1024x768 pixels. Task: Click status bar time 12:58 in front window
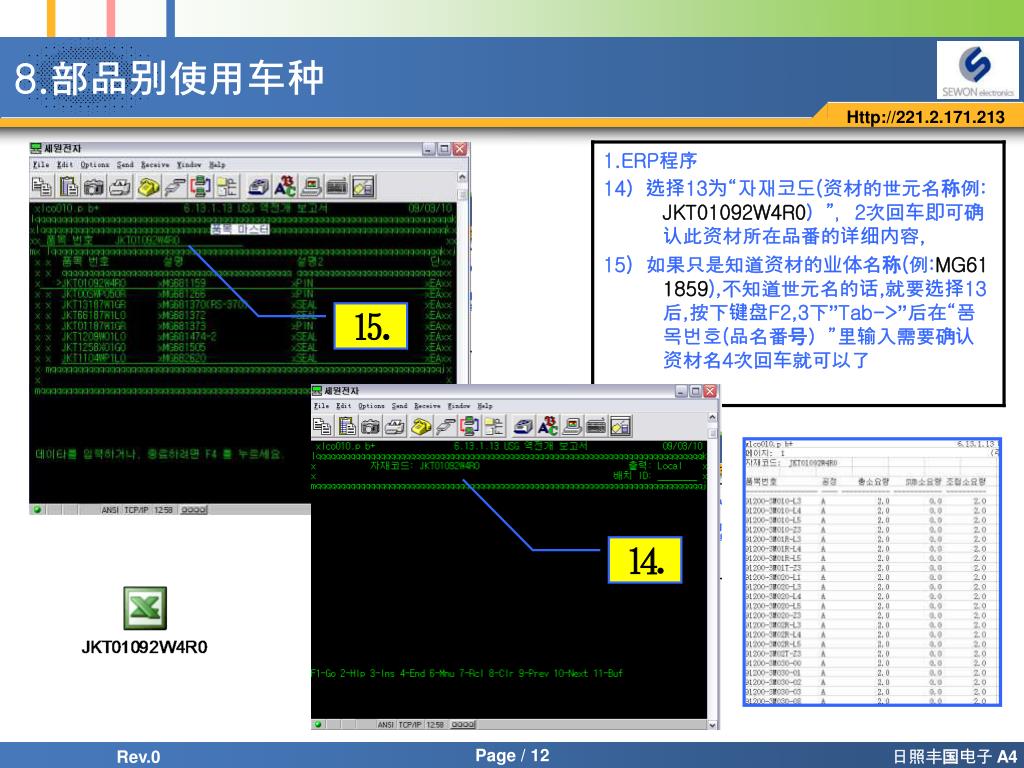point(435,724)
